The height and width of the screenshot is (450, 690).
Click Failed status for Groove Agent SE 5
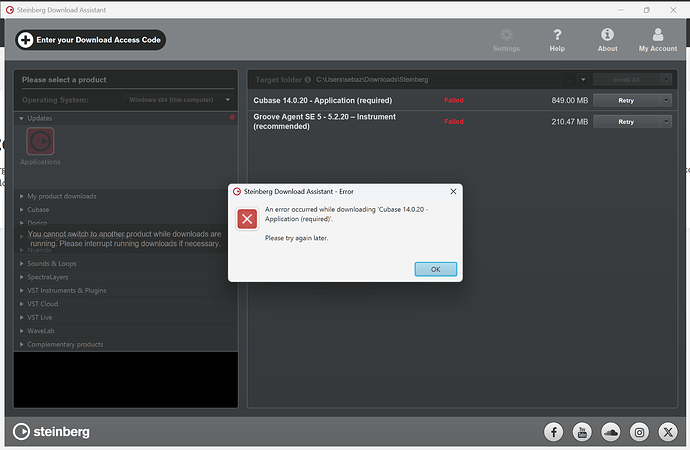click(454, 121)
